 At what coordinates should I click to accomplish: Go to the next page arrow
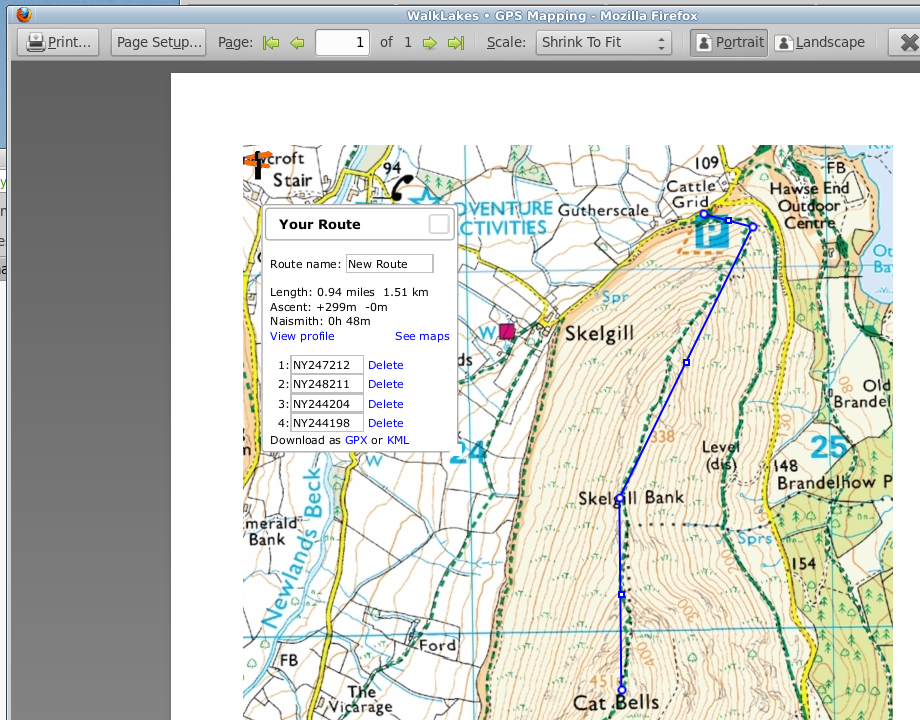tap(429, 42)
